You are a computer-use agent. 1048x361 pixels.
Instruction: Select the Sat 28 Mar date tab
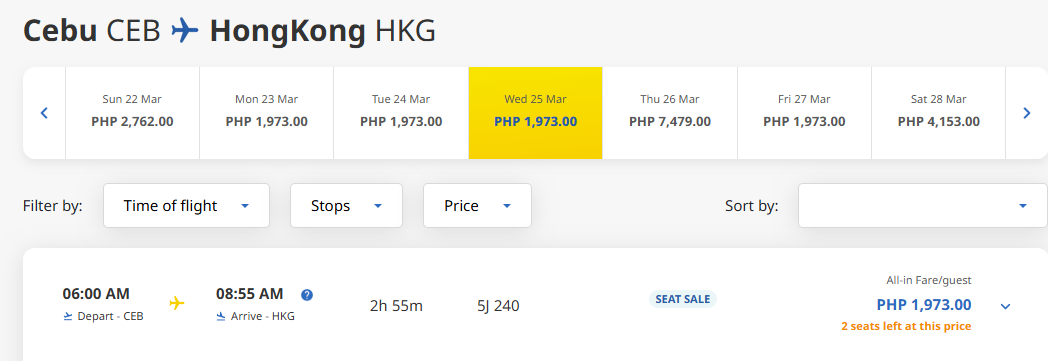tap(938, 113)
